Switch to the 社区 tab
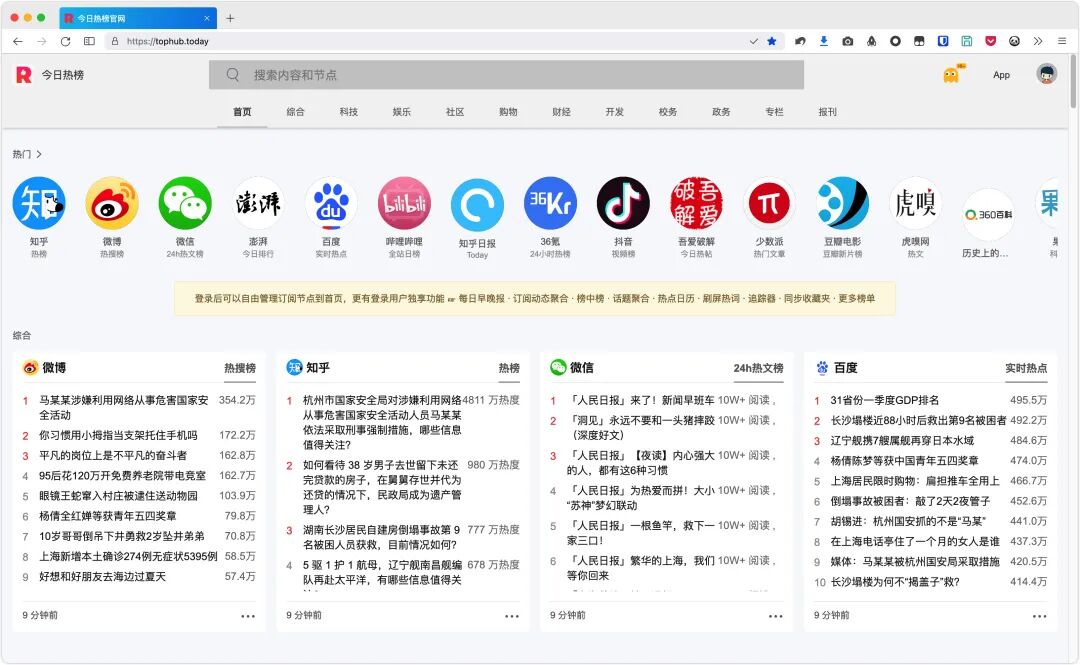The image size is (1080, 665). pyautogui.click(x=455, y=112)
